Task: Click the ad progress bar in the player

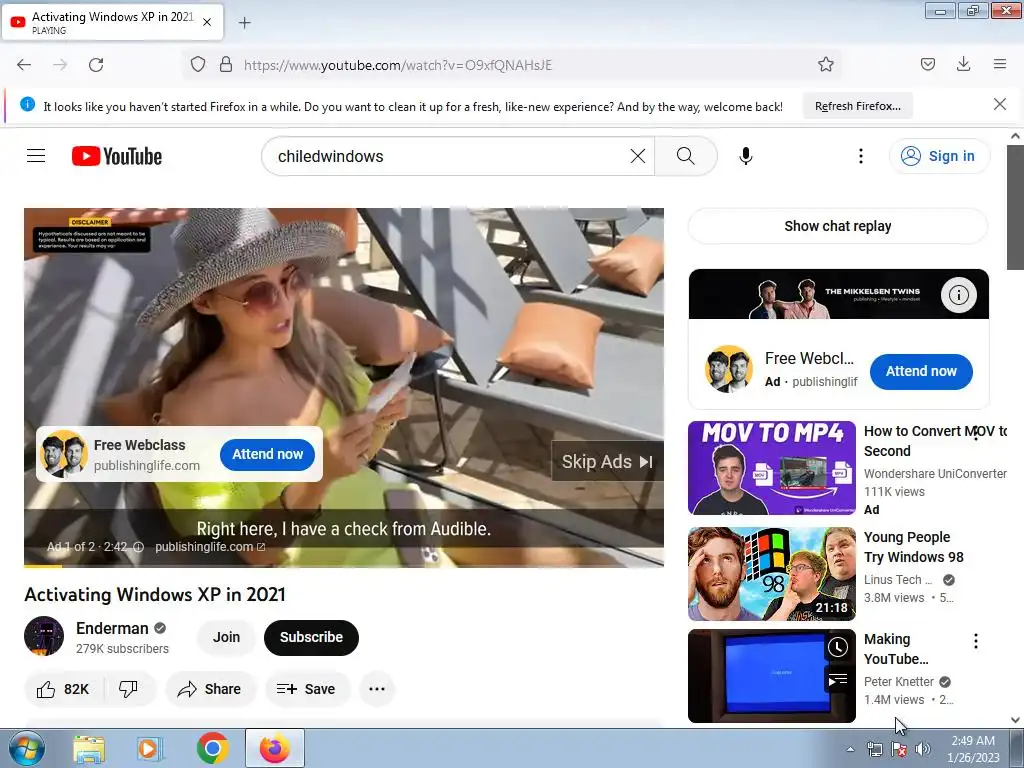Action: tap(344, 566)
